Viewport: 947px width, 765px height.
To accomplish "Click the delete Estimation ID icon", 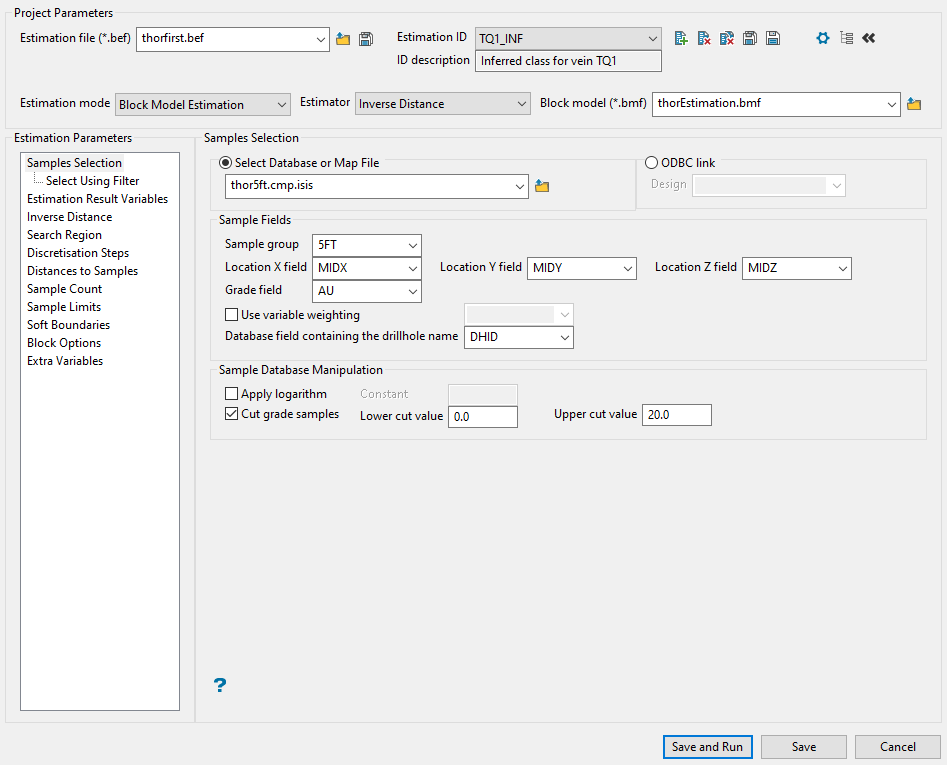I will [704, 38].
